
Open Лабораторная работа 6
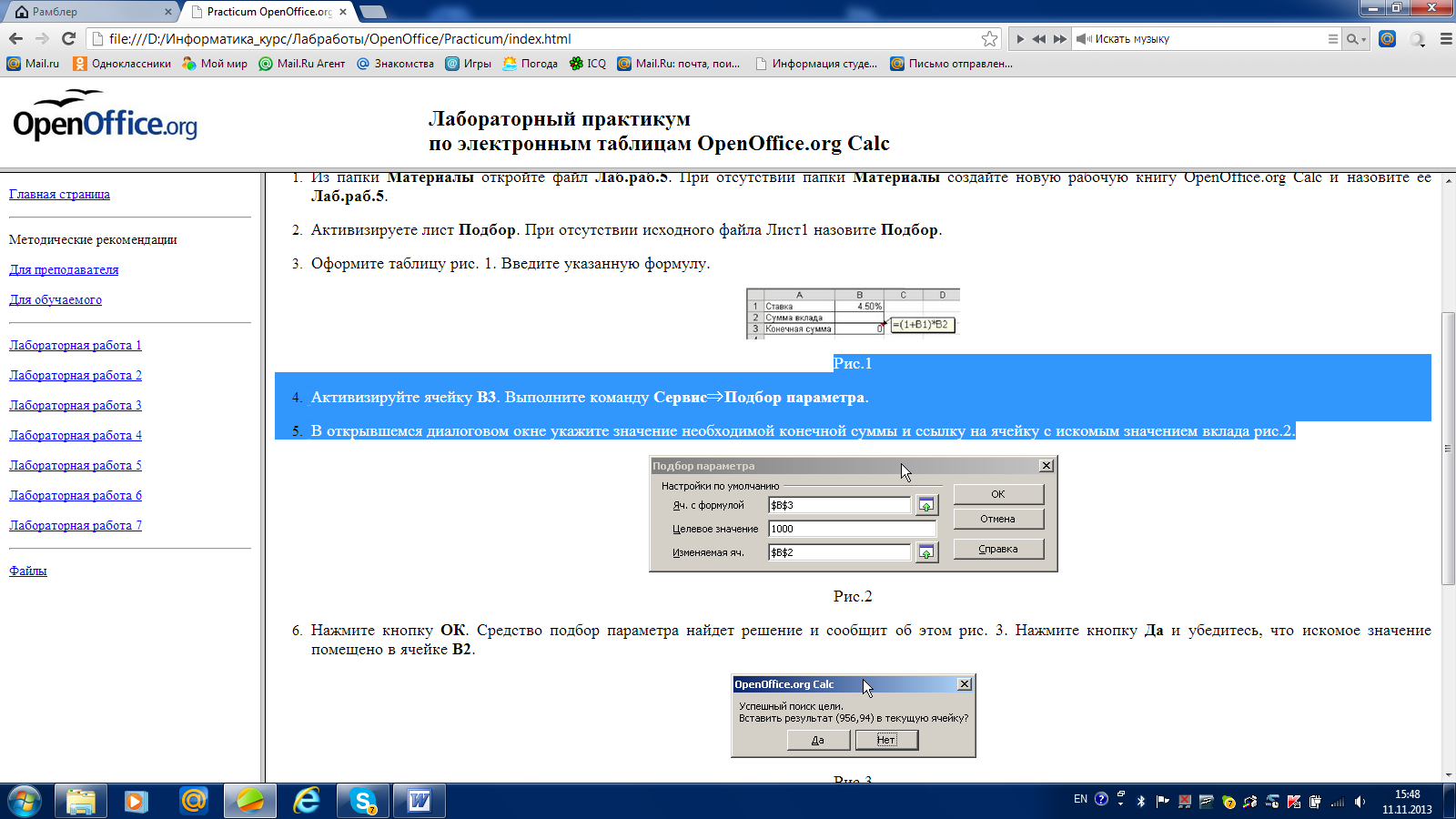[x=76, y=495]
